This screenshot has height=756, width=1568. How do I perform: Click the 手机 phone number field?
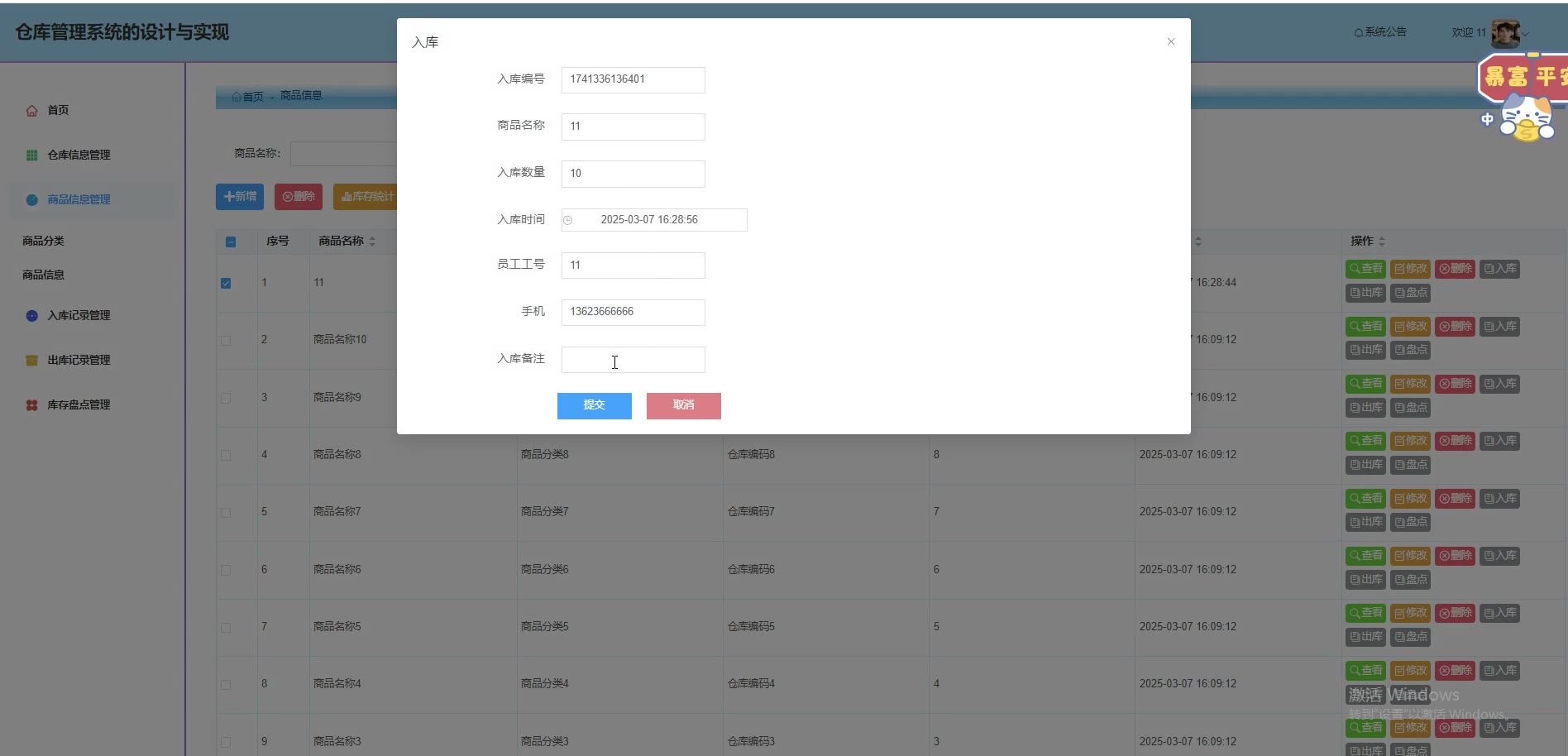point(633,313)
